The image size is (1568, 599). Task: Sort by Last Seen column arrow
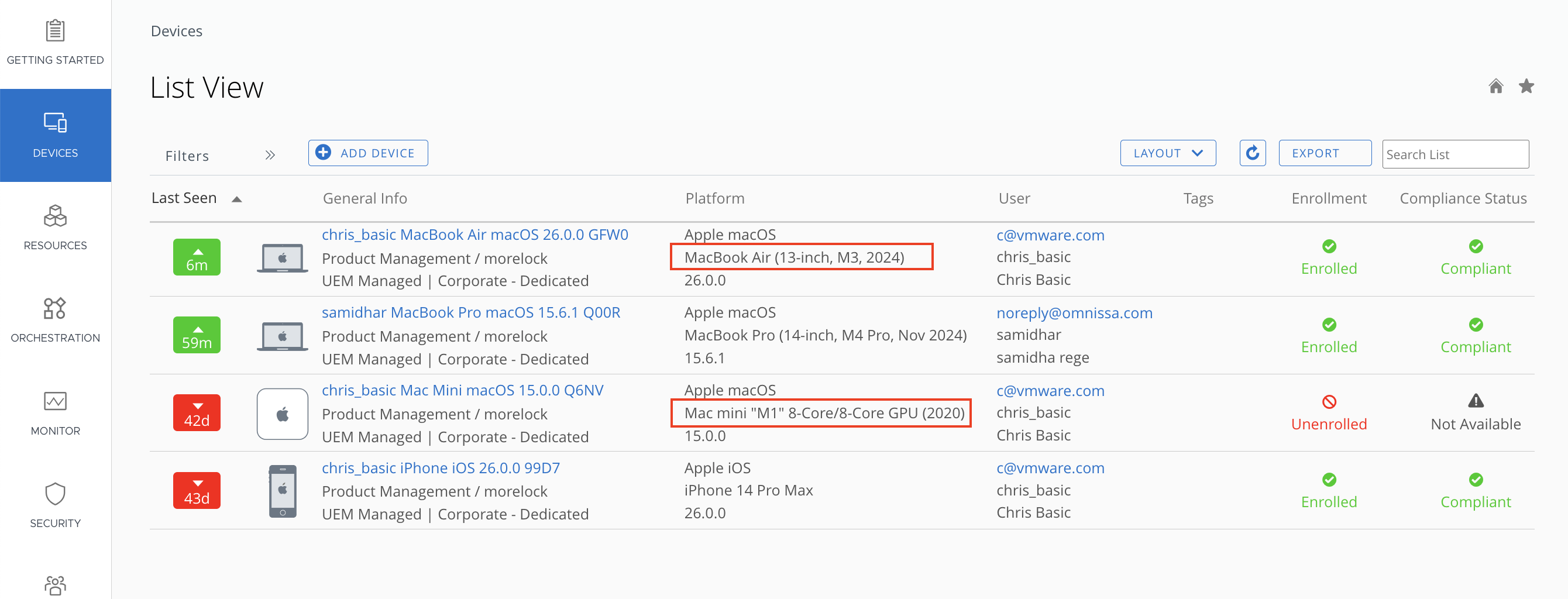point(237,199)
